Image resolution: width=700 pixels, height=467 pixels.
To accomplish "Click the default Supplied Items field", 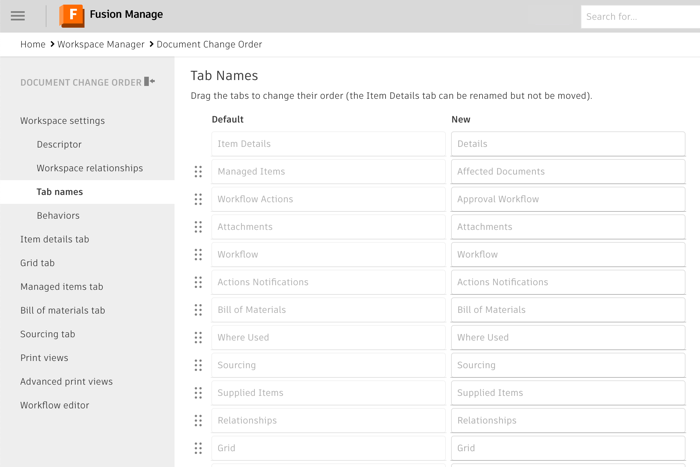I will 328,393.
